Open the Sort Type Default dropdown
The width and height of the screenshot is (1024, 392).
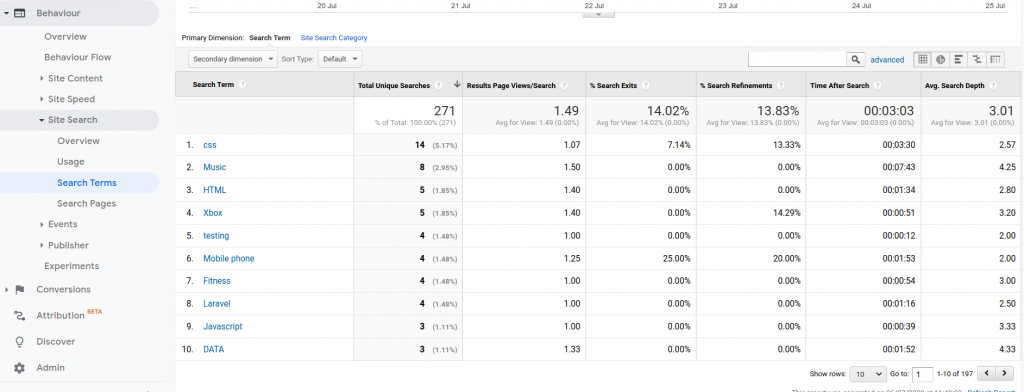pyautogui.click(x=340, y=59)
